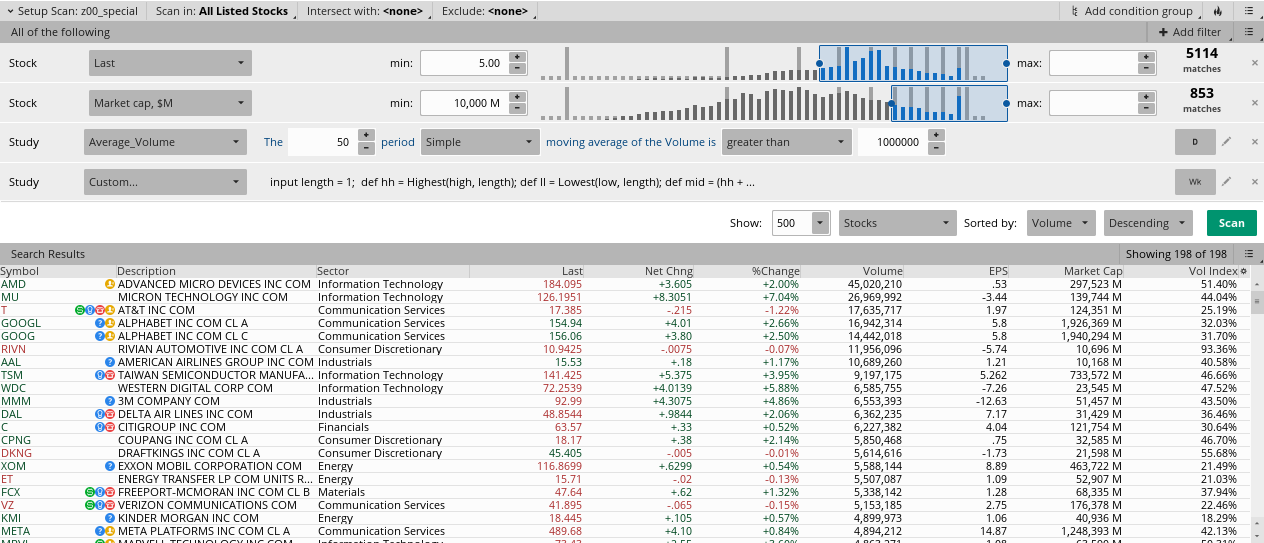
Task: Click the red phone icon in Citigroup row
Action: (110, 427)
